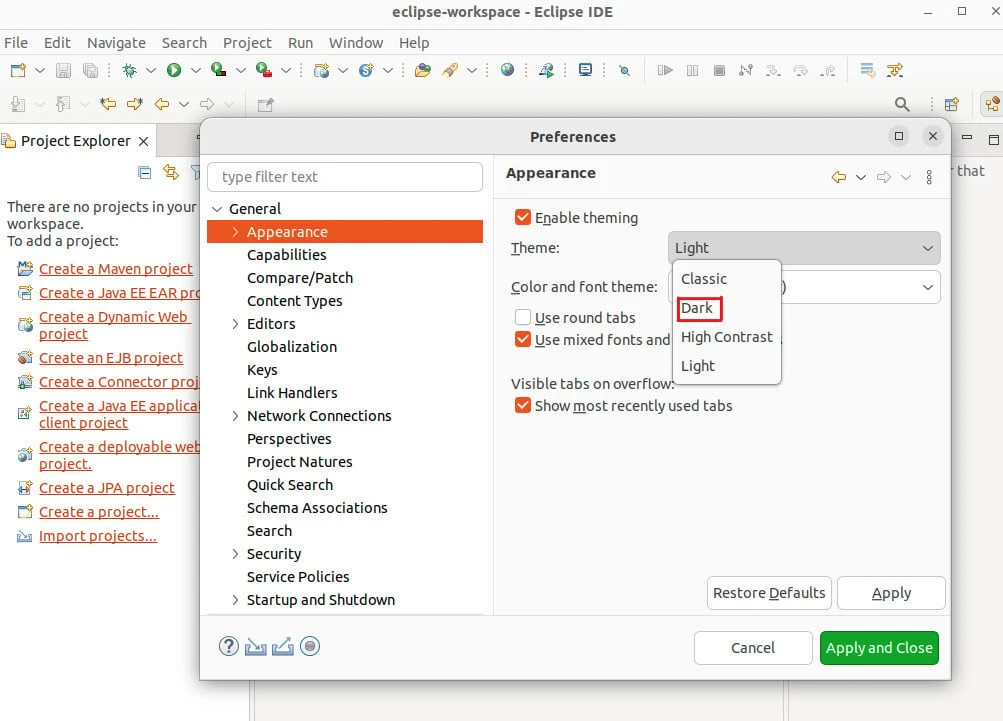Click the Open Web Browser globe icon
The width and height of the screenshot is (1003, 721).
[508, 70]
